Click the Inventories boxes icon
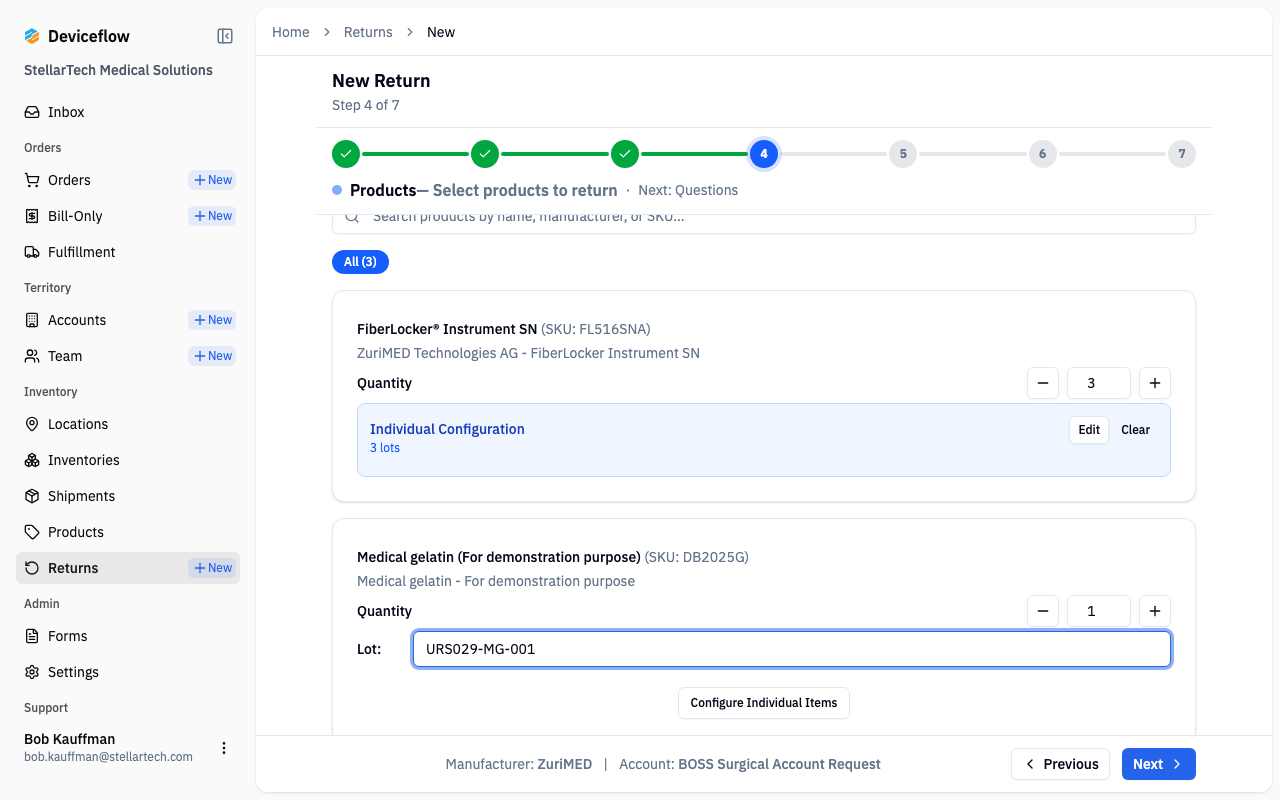The image size is (1280, 800). coord(32,460)
